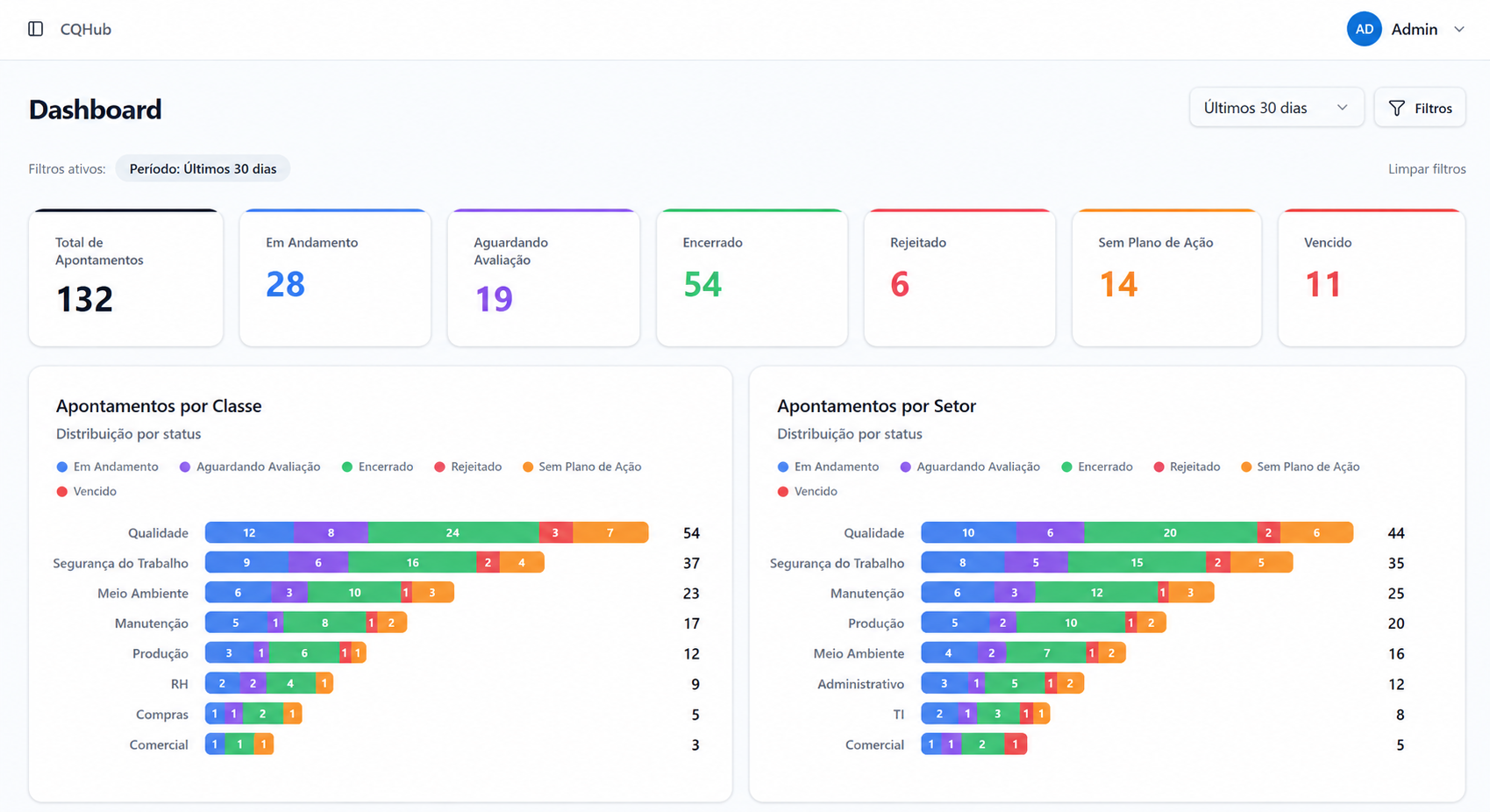Click green 12 segment in Manutenção sector bar
The width and height of the screenshot is (1490, 812).
(x=1096, y=593)
